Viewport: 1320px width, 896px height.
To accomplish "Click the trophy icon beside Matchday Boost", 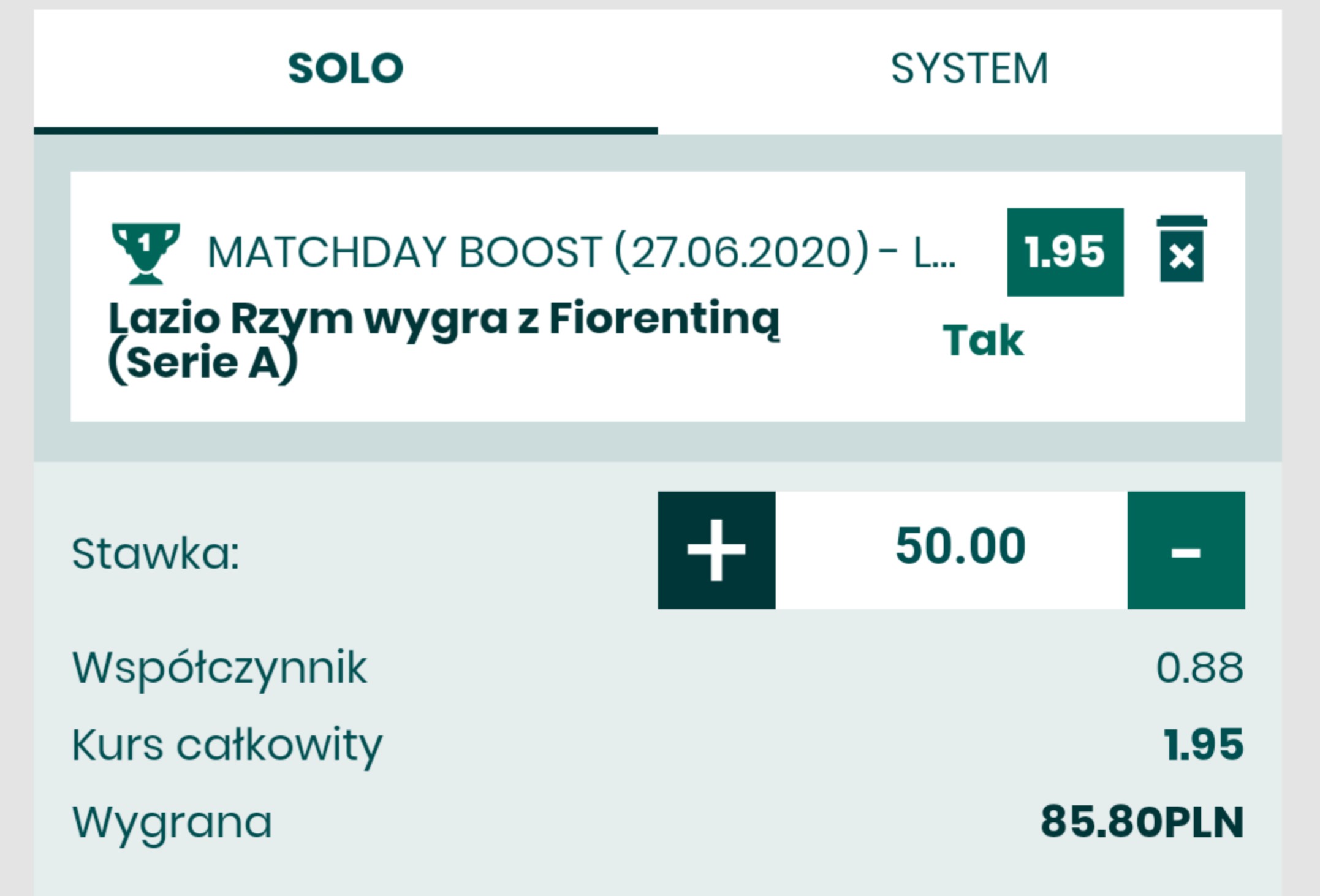I will tap(145, 253).
